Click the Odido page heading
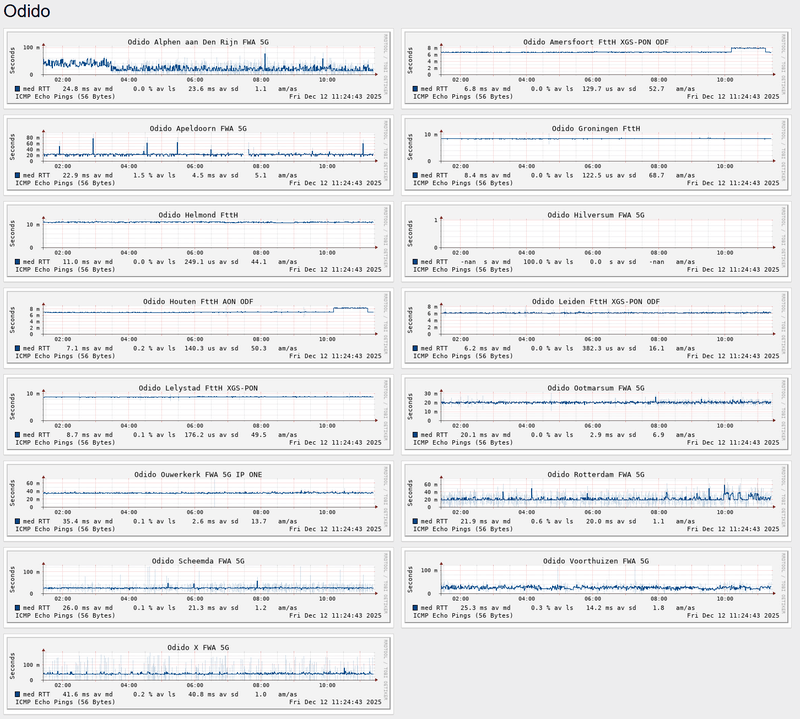This screenshot has width=800, height=719. click(x=30, y=13)
